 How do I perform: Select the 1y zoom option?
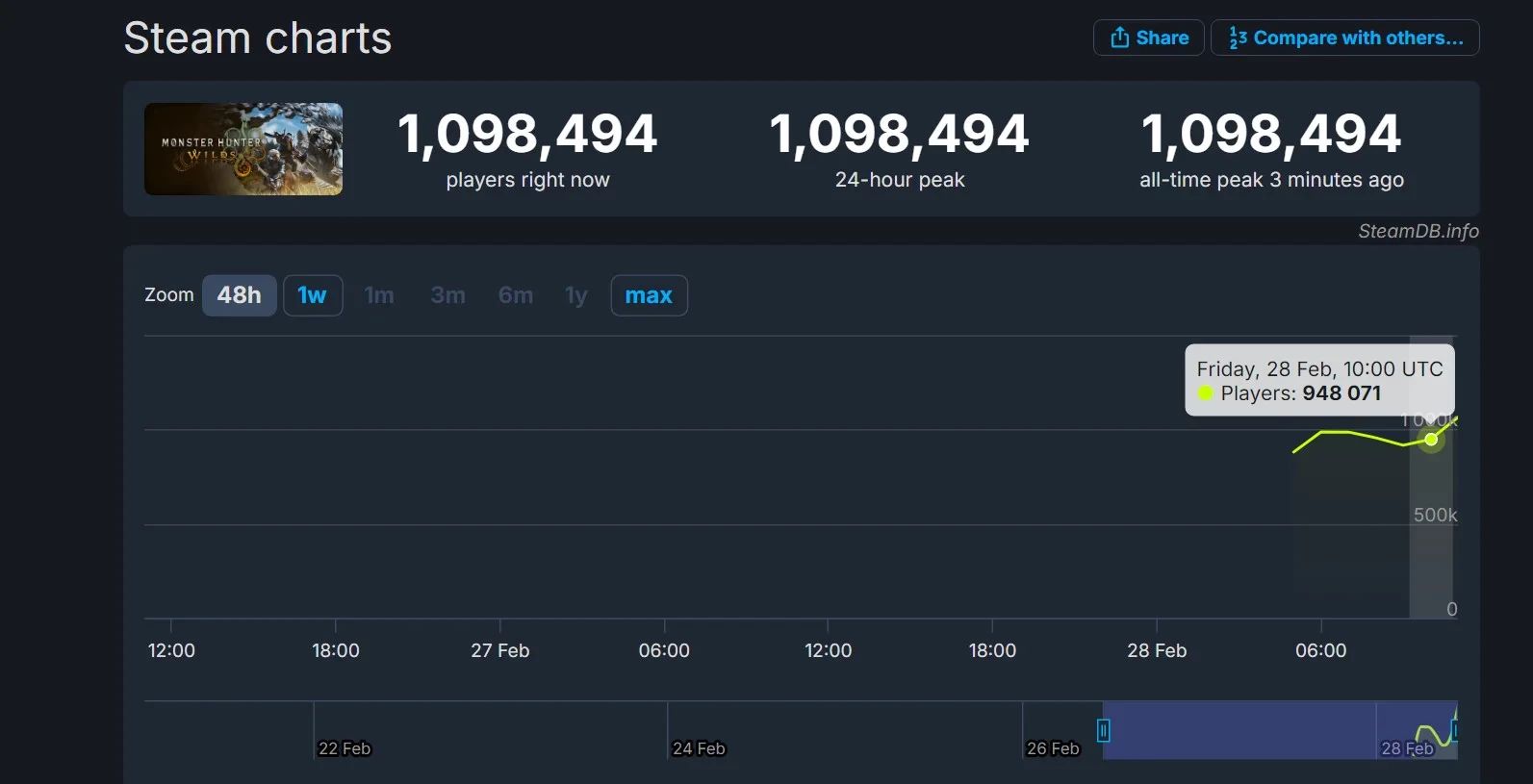tap(575, 295)
